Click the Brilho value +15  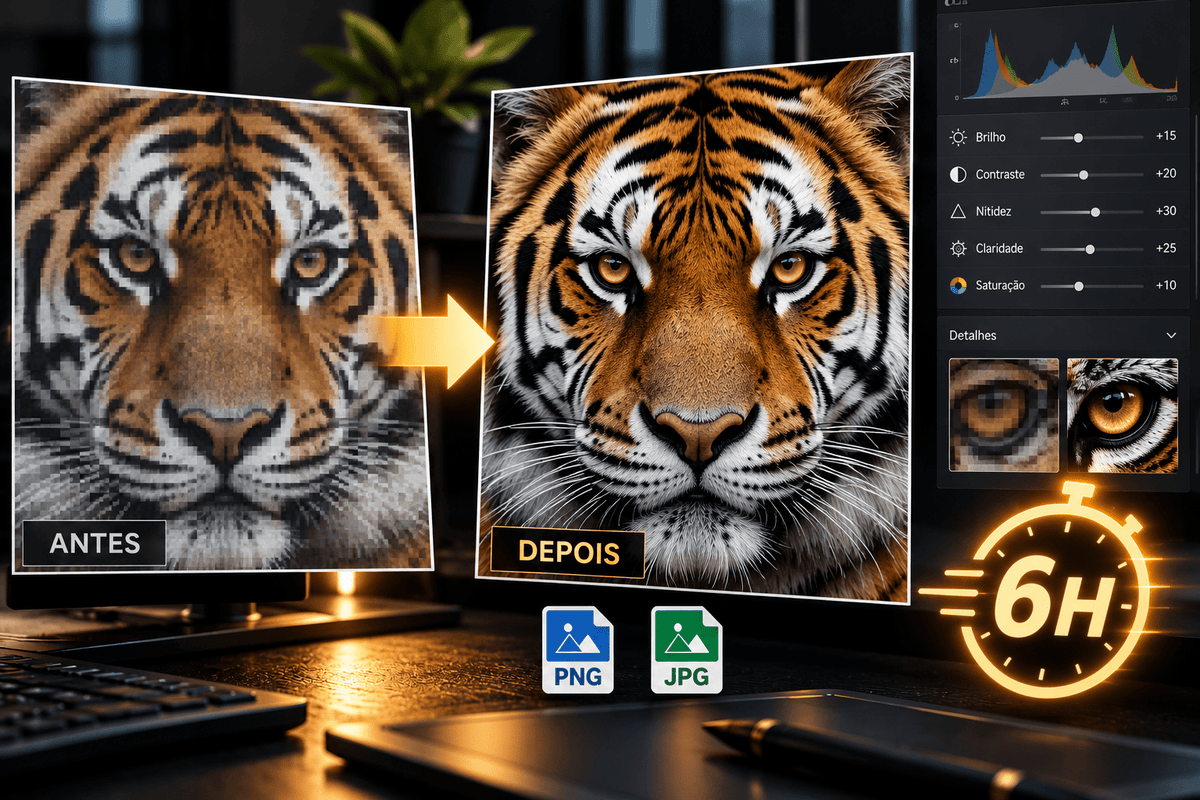(1165, 137)
